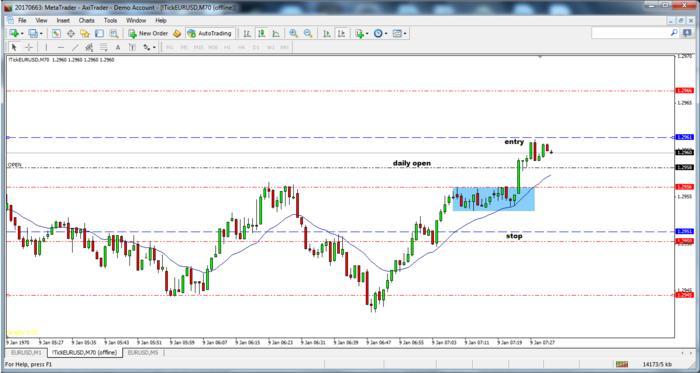Click the 'stop' chart label
This screenshot has width=700, height=373.
point(514,236)
